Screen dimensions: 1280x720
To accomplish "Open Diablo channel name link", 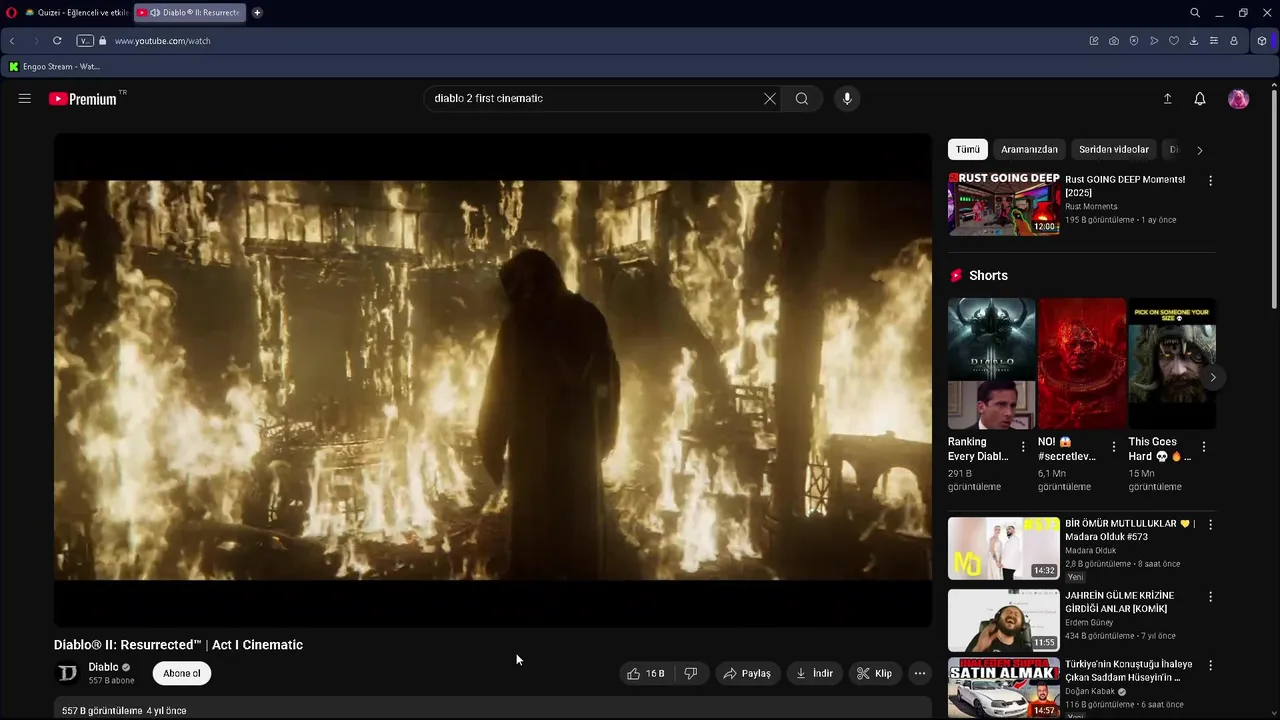I will pos(103,667).
